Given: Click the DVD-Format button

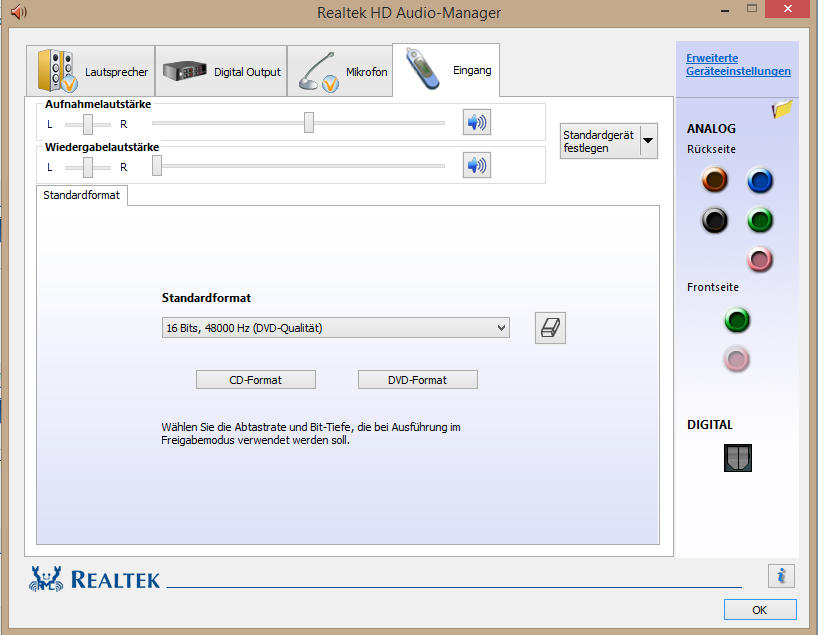Looking at the screenshot, I should tap(417, 380).
